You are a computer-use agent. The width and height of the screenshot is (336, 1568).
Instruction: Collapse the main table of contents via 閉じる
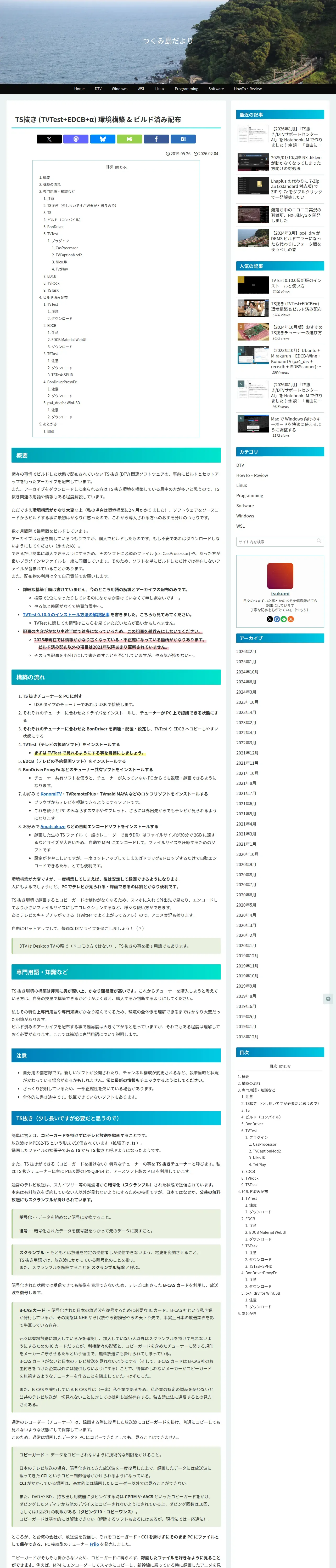click(121, 167)
